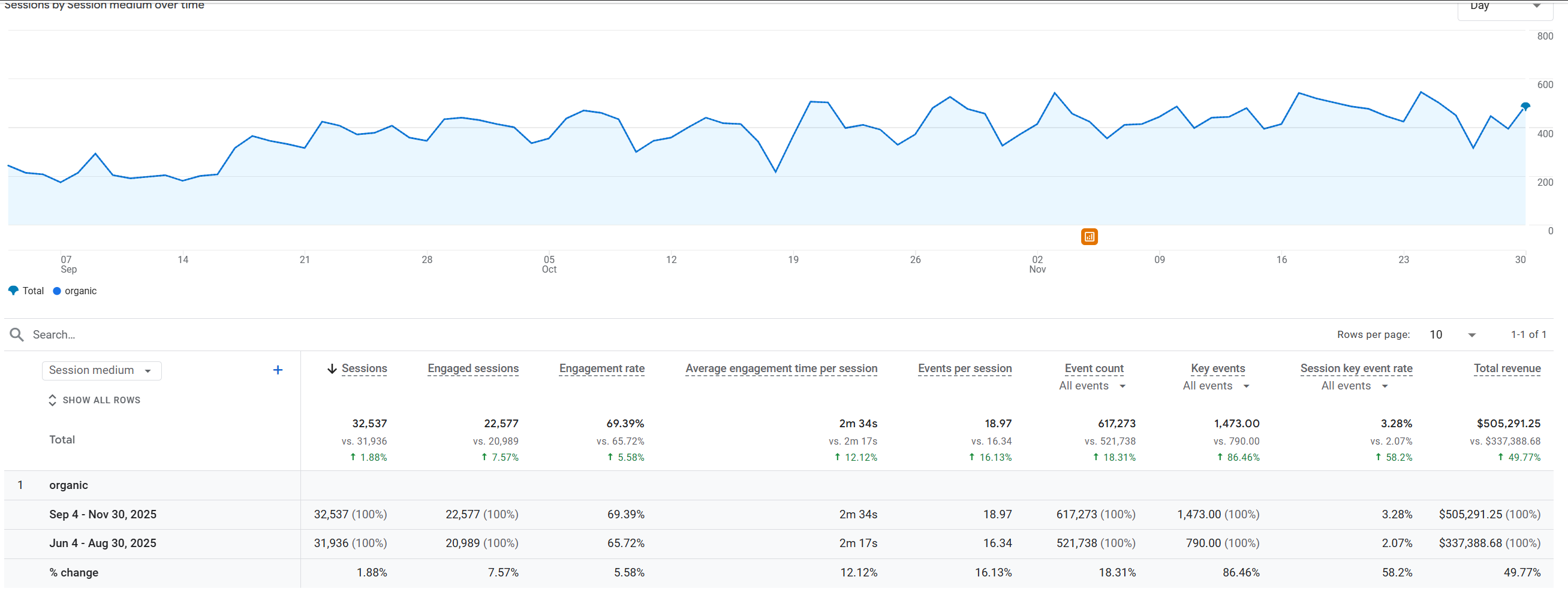Select the organic row label

(68, 485)
